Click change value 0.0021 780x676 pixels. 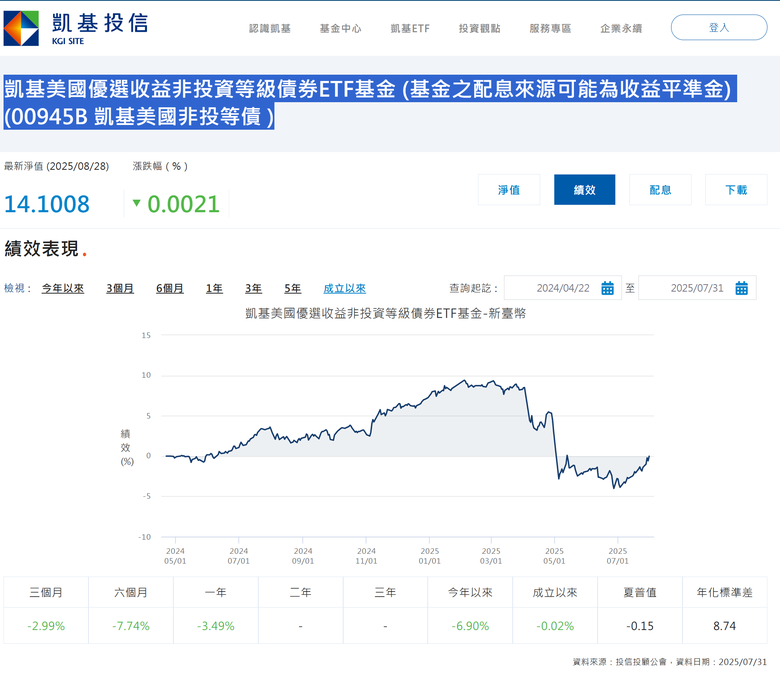[183, 204]
